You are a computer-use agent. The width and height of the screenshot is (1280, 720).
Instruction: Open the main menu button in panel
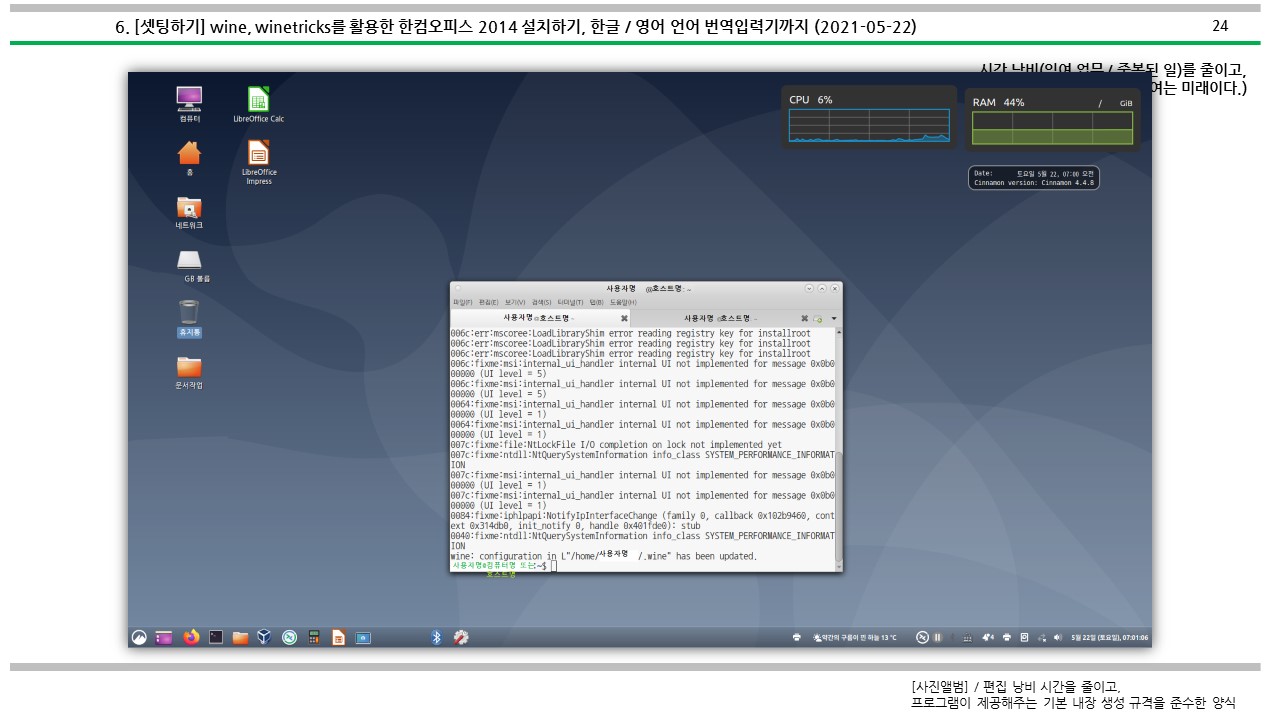click(x=139, y=637)
